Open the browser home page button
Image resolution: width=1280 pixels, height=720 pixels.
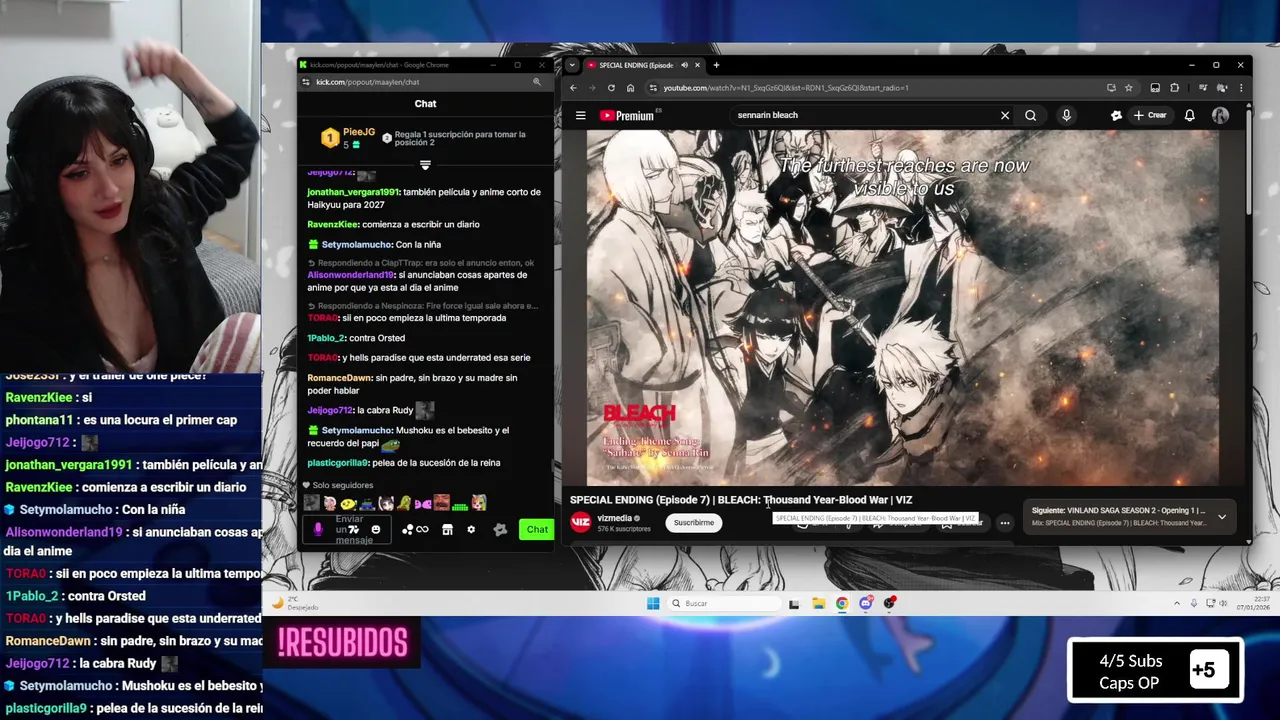(630, 88)
